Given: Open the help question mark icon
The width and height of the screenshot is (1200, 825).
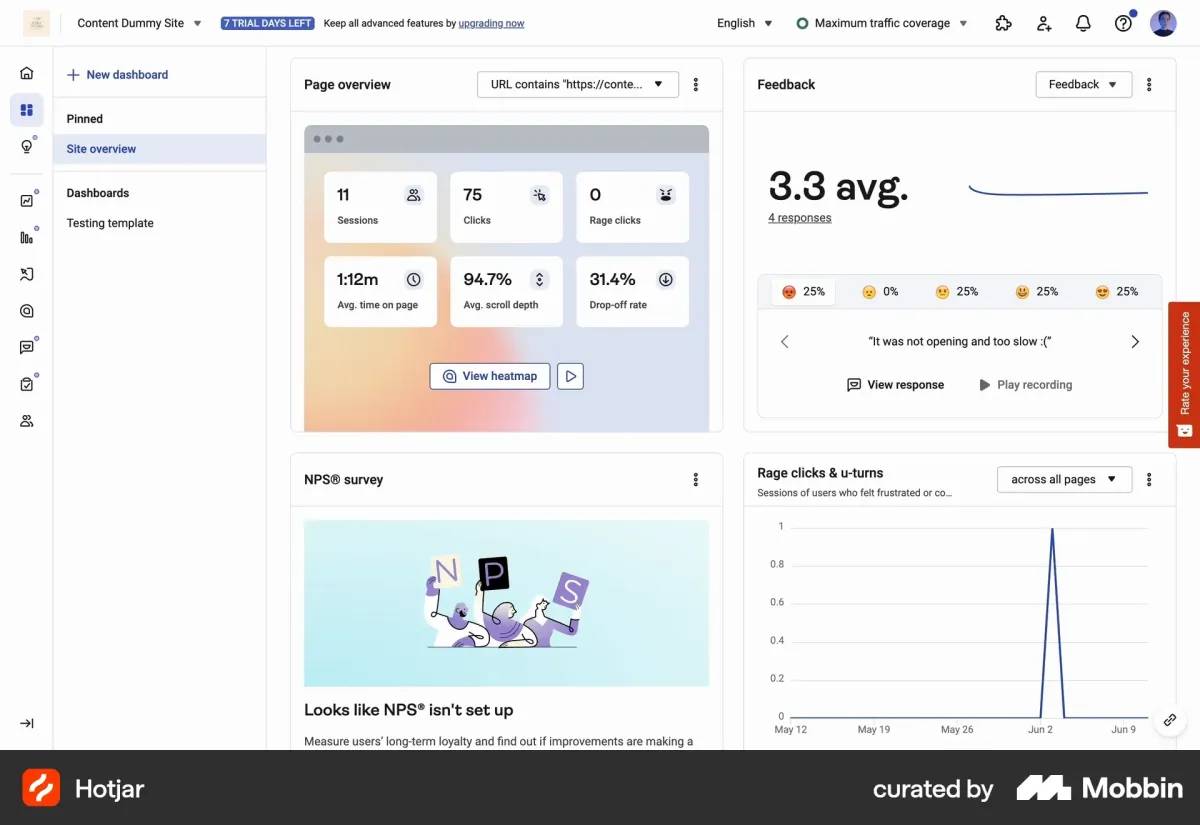Looking at the screenshot, I should 1123,23.
